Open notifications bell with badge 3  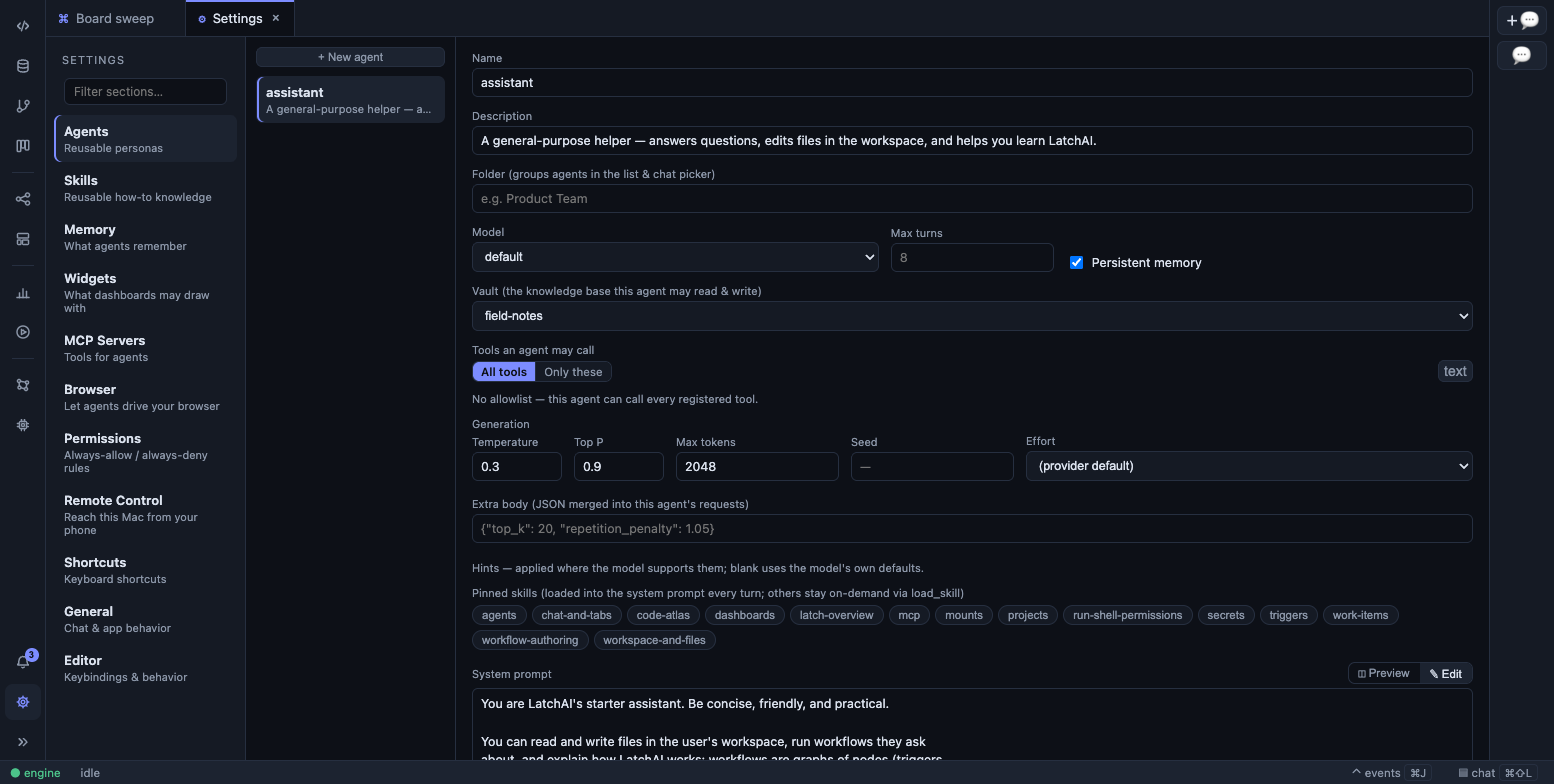(23, 661)
